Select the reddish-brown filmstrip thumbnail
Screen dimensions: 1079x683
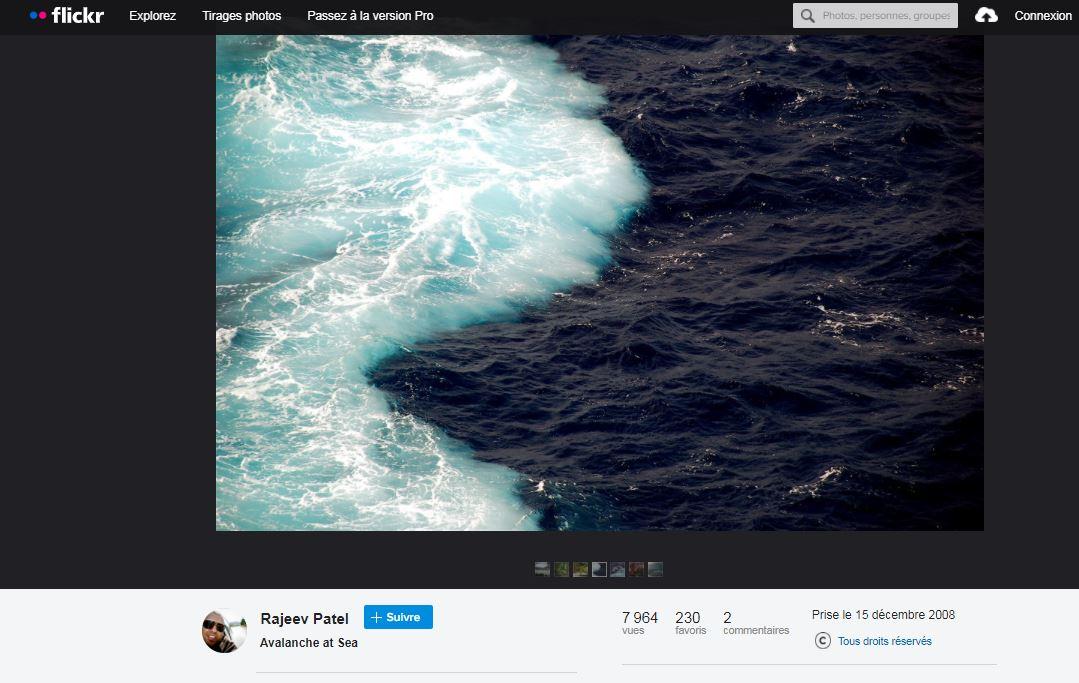click(637, 569)
